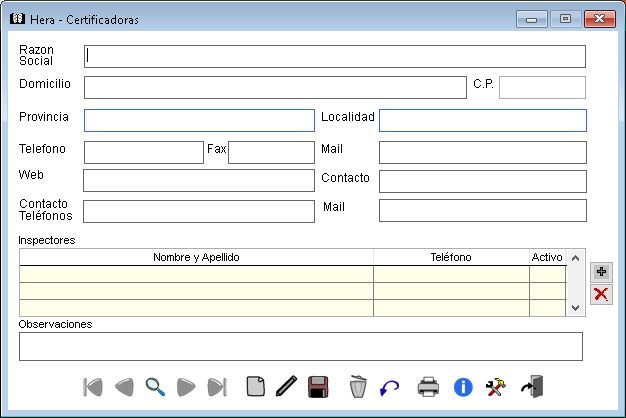
Task: Undo changes with the blue arrow icon
Action: click(x=389, y=387)
